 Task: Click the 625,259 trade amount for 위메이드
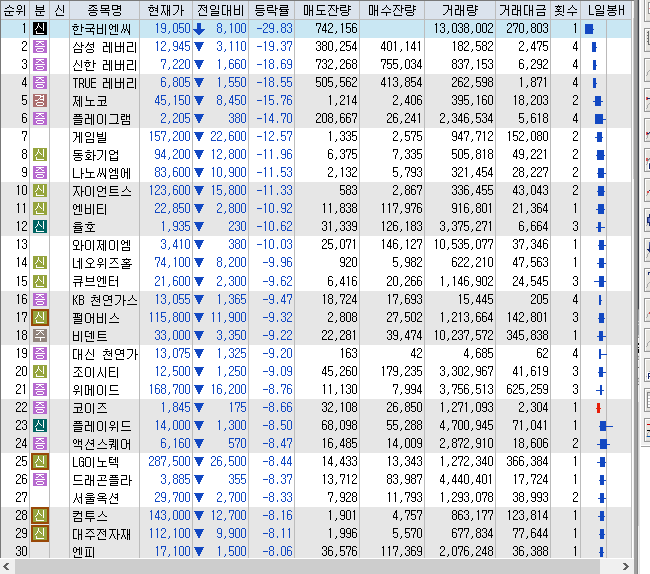click(x=527, y=390)
